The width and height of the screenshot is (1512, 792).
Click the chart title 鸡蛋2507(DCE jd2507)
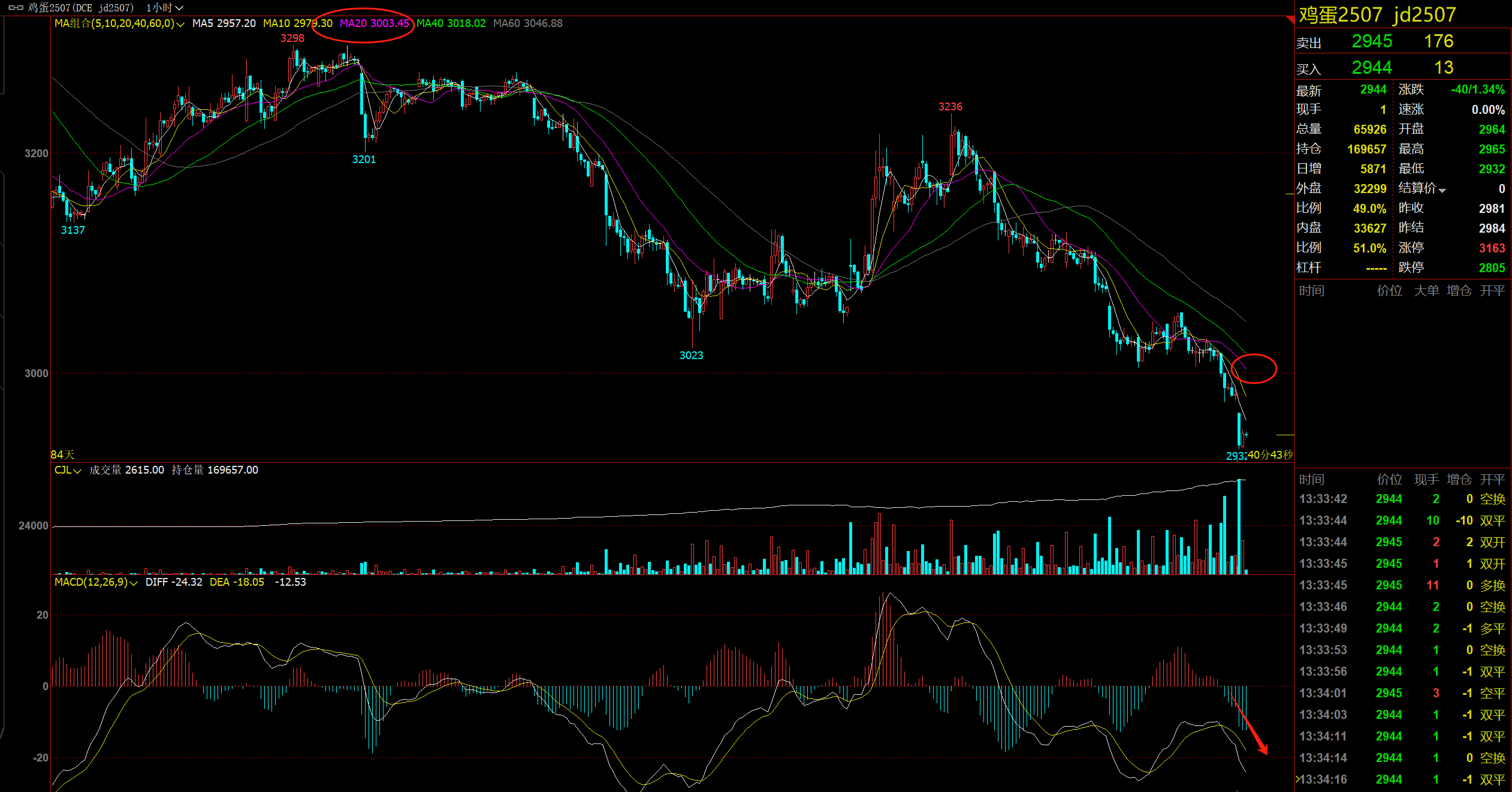coord(81,8)
